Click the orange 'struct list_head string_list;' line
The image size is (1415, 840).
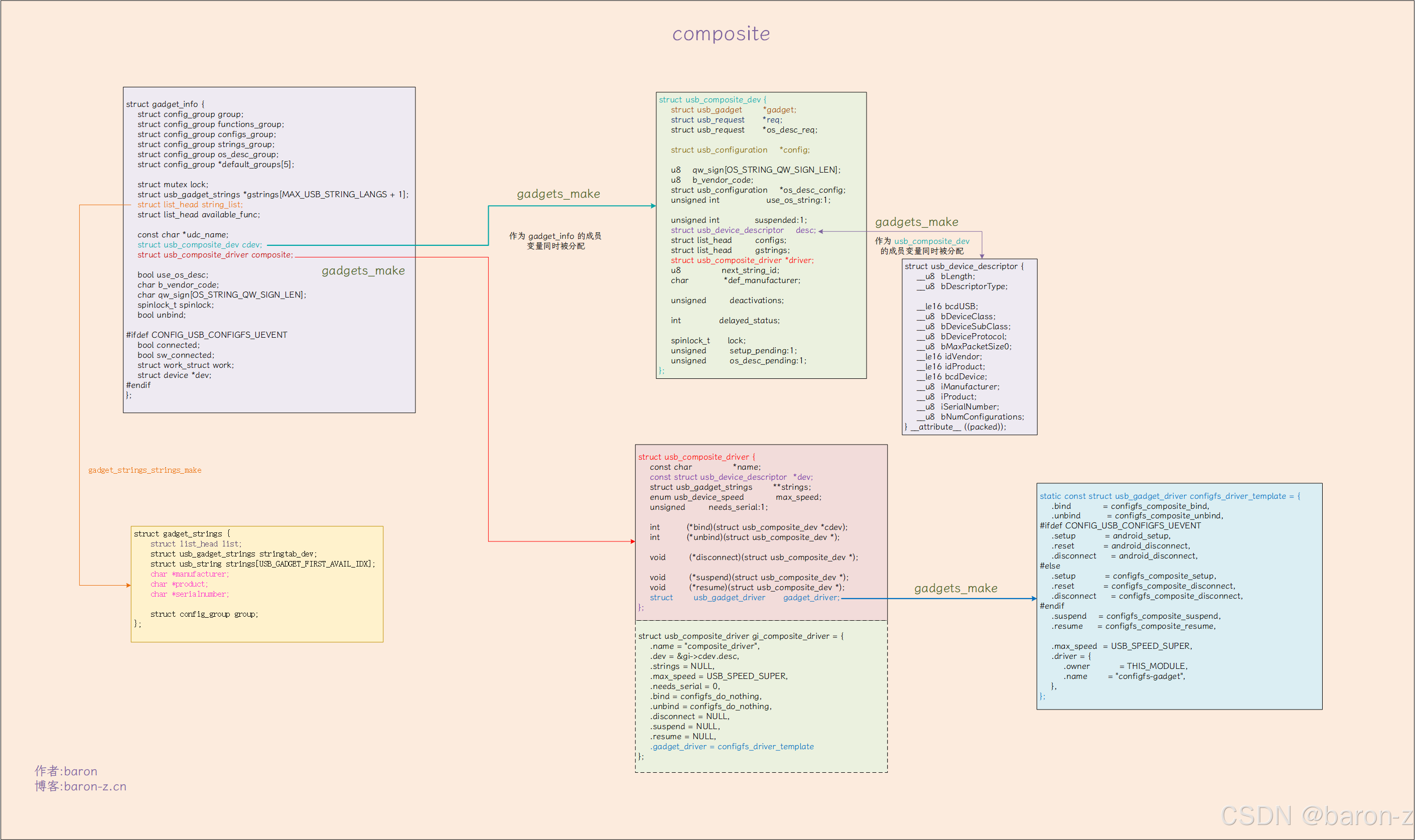[190, 205]
